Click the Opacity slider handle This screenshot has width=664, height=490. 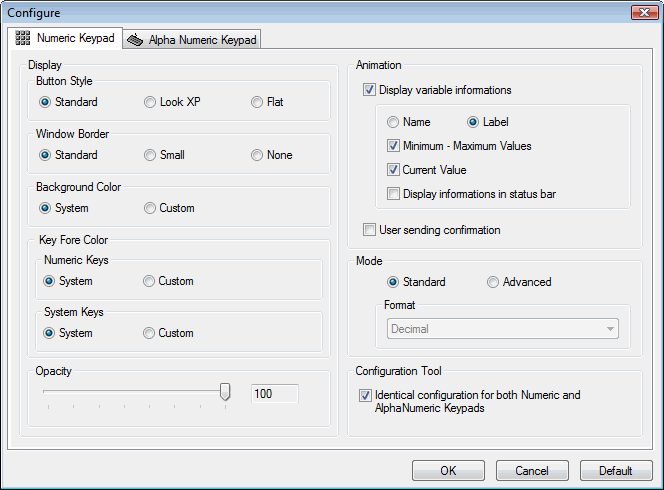tap(225, 393)
